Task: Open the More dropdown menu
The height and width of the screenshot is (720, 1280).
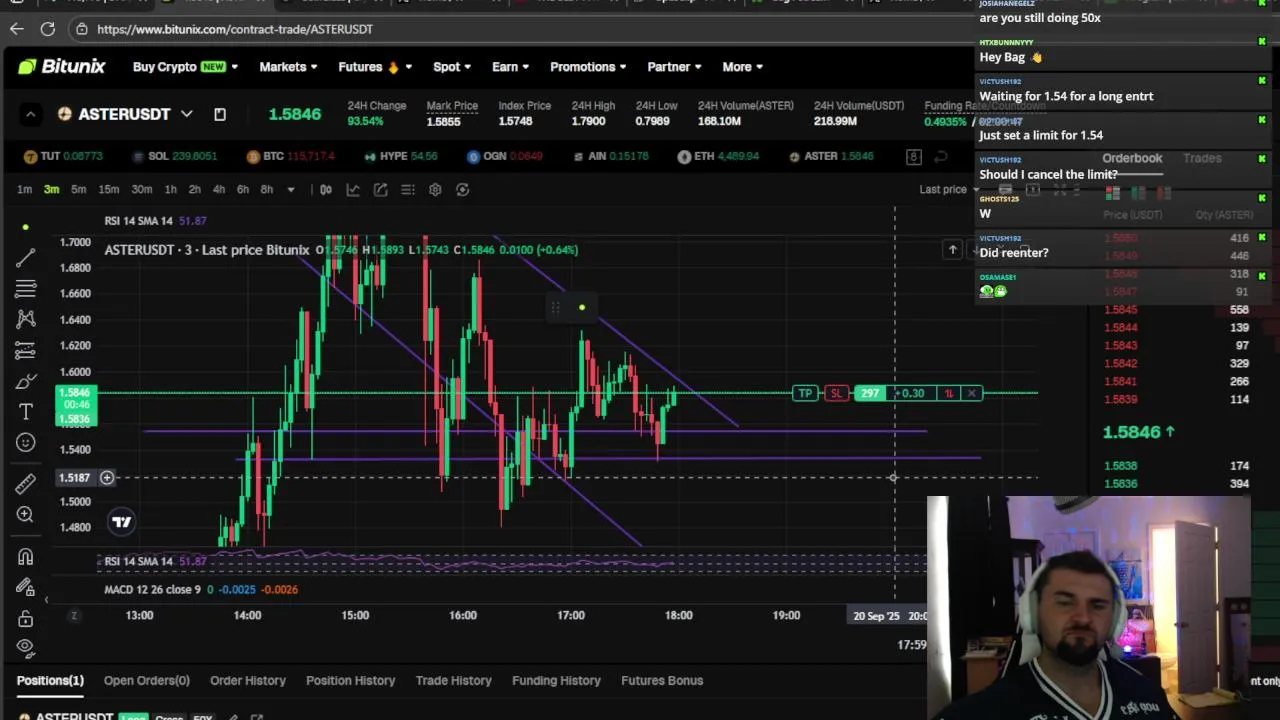Action: coord(742,67)
